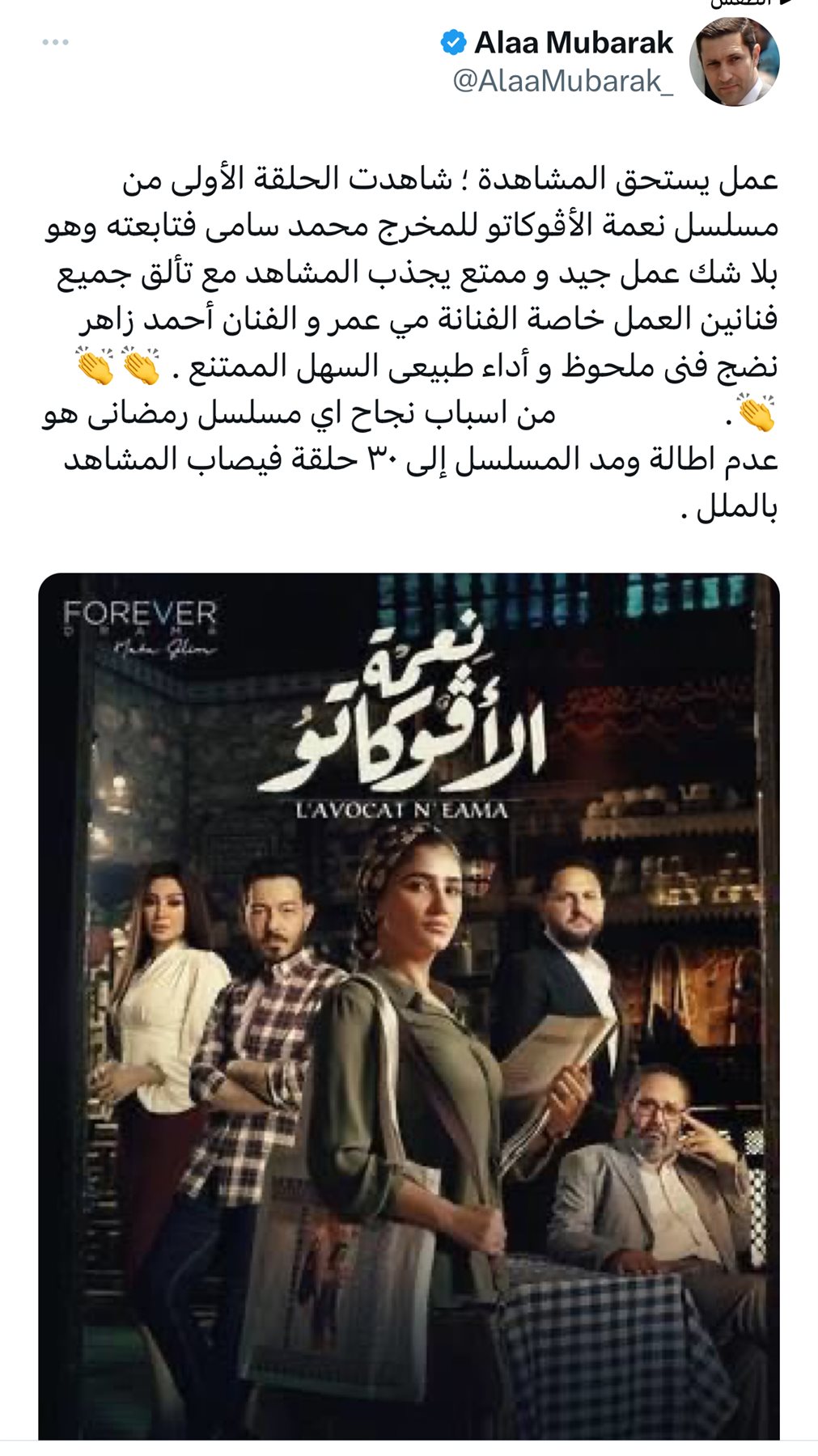Open the three-dots more options menu

click(x=55, y=42)
